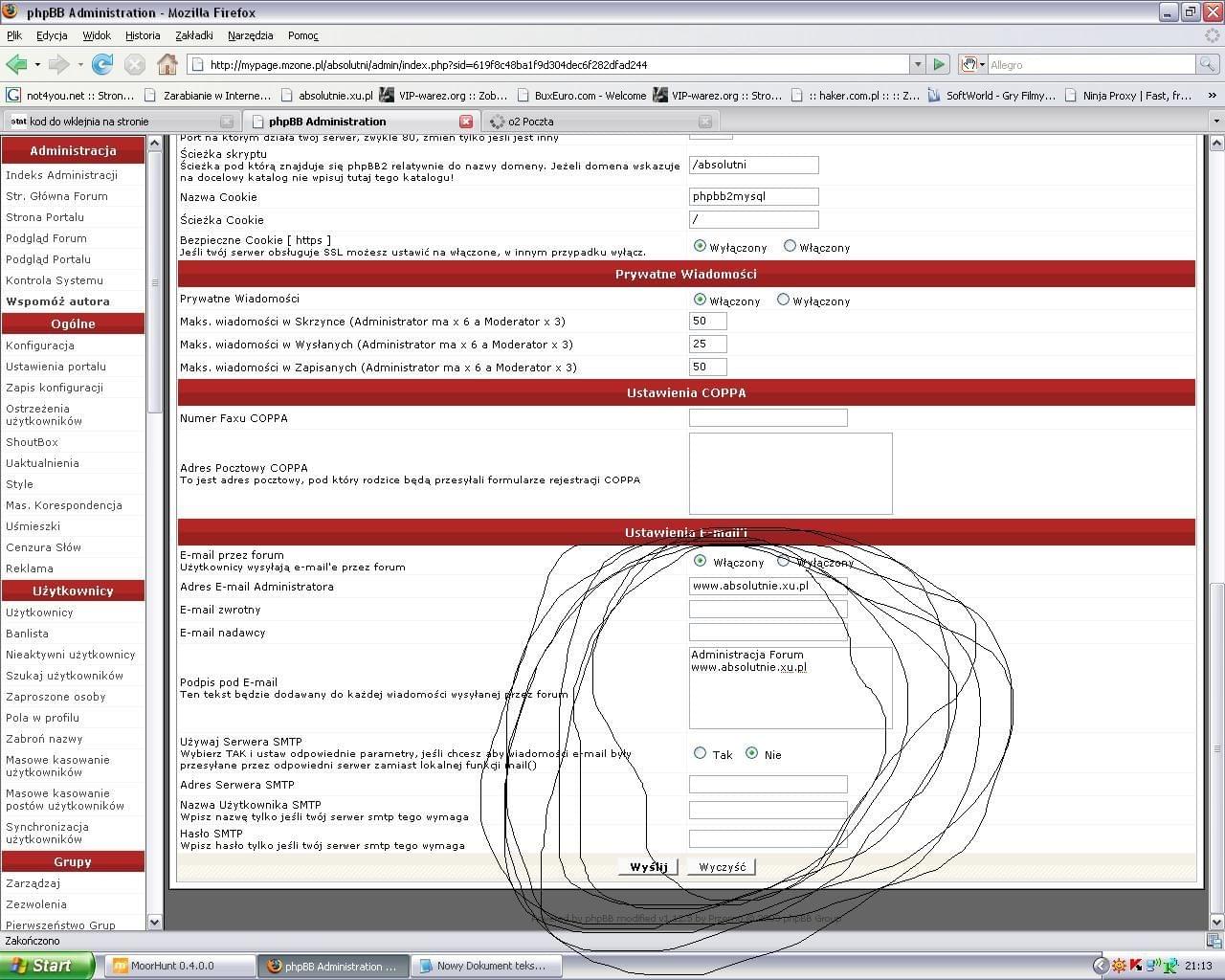Open the Banlista sidebar link
The width and height of the screenshot is (1225, 980).
tap(27, 634)
